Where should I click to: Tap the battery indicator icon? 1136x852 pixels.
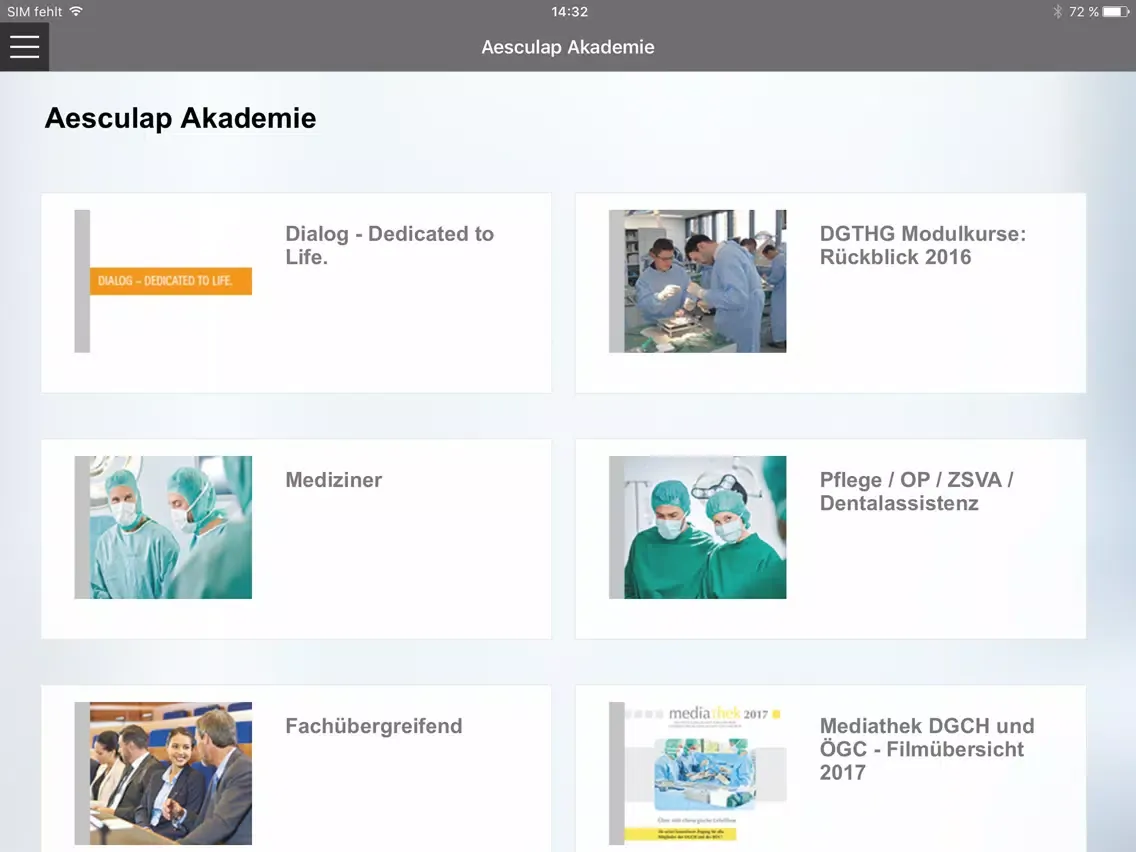[x=1115, y=12]
